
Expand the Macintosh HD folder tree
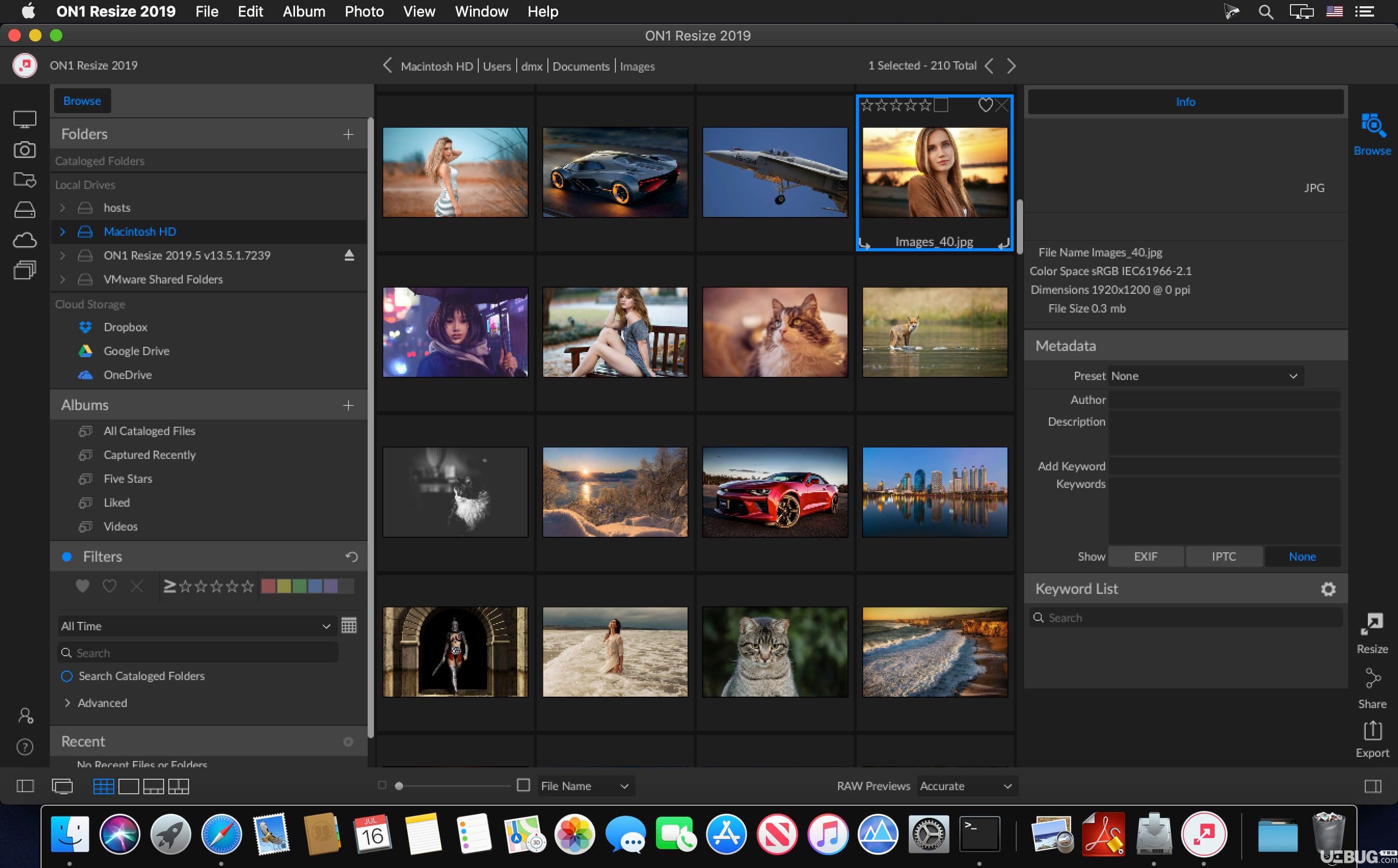[61, 231]
